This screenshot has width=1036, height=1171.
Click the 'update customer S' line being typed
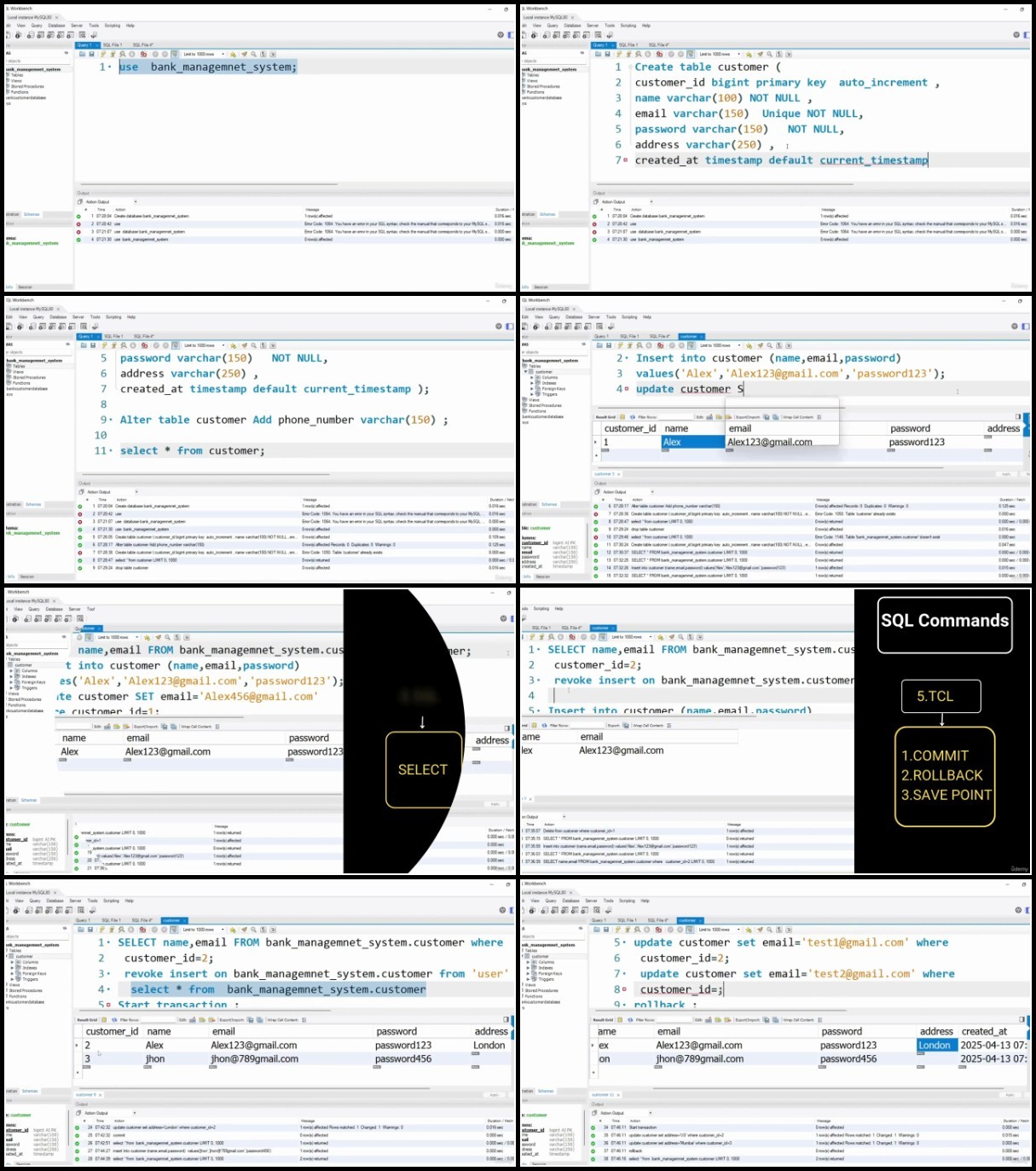pos(689,389)
